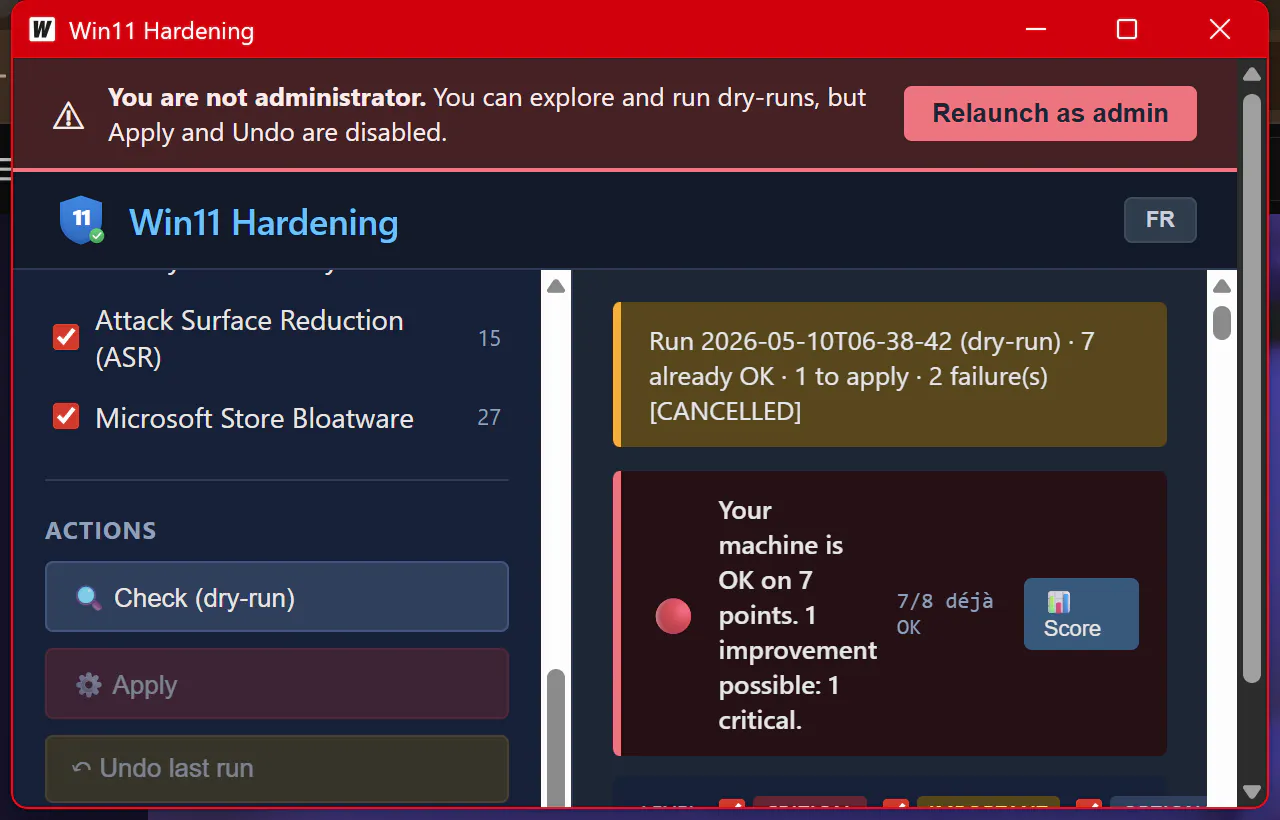This screenshot has width=1280, height=820.
Task: Switch the language with the FR button
Action: coord(1160,220)
